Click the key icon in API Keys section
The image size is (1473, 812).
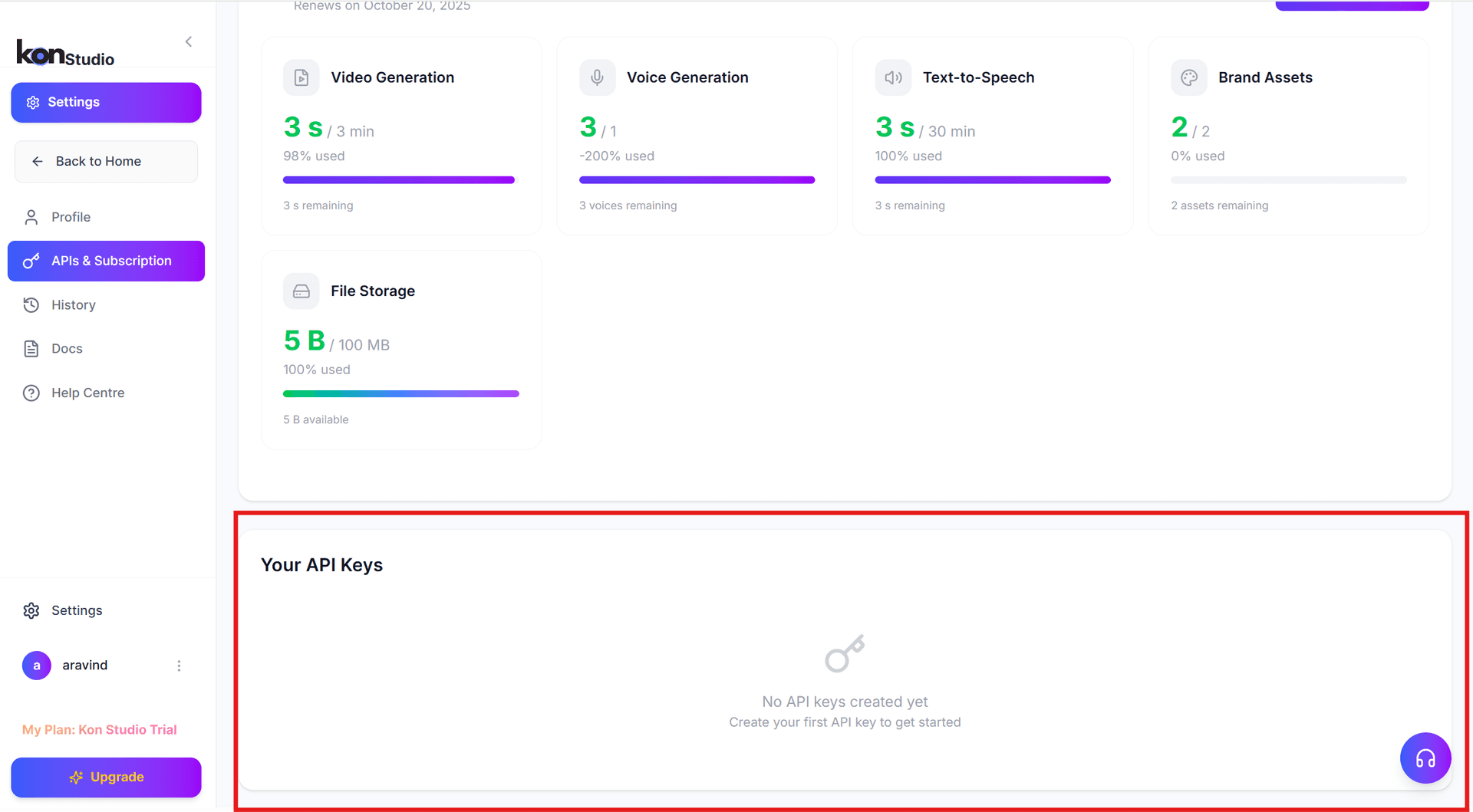(x=845, y=653)
